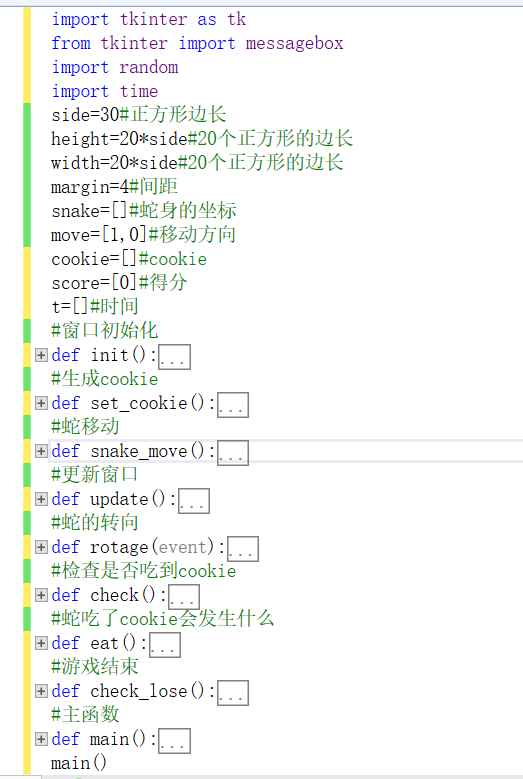This screenshot has height=779, width=523.
Task: Expand the update() function fold marker
Action: 41,499
